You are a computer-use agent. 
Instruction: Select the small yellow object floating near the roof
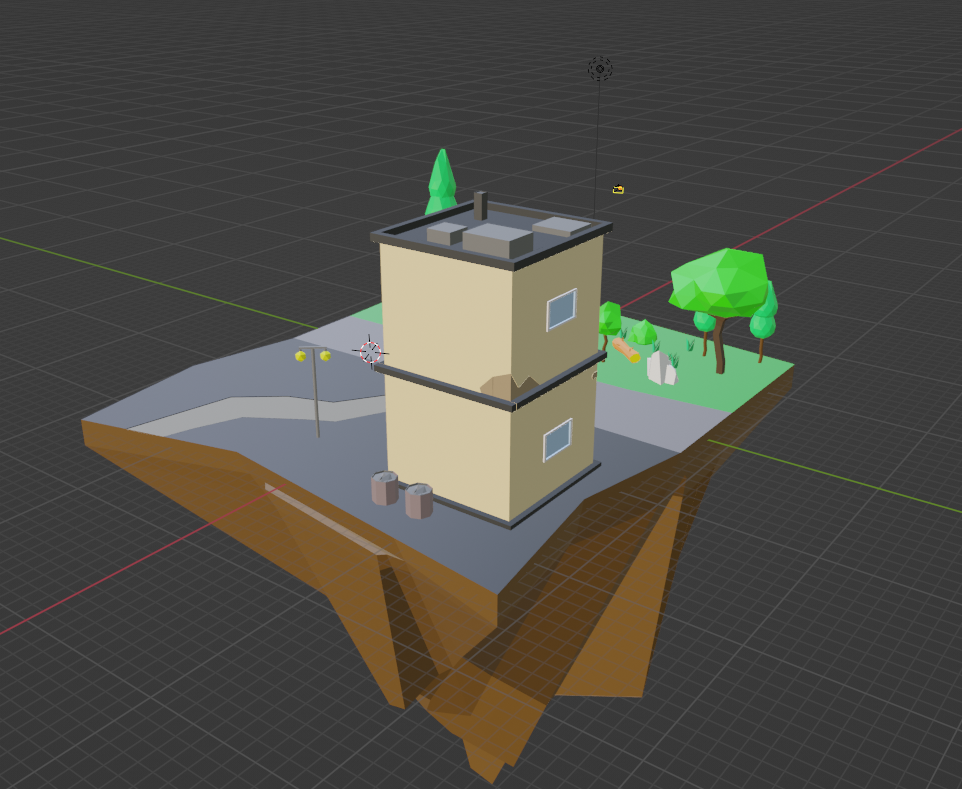[618, 189]
